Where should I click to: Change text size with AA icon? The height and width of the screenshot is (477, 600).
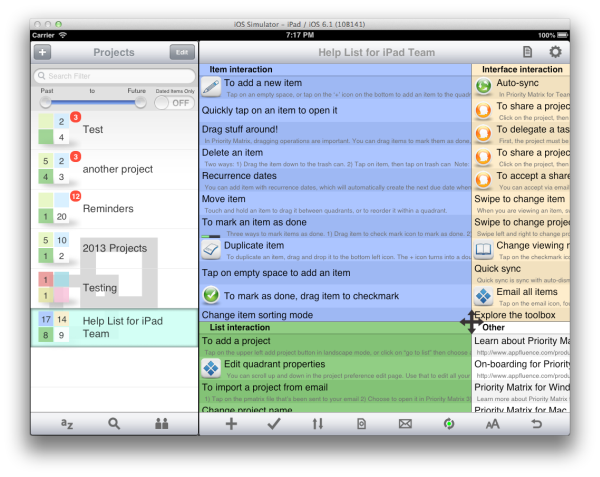[x=493, y=424]
